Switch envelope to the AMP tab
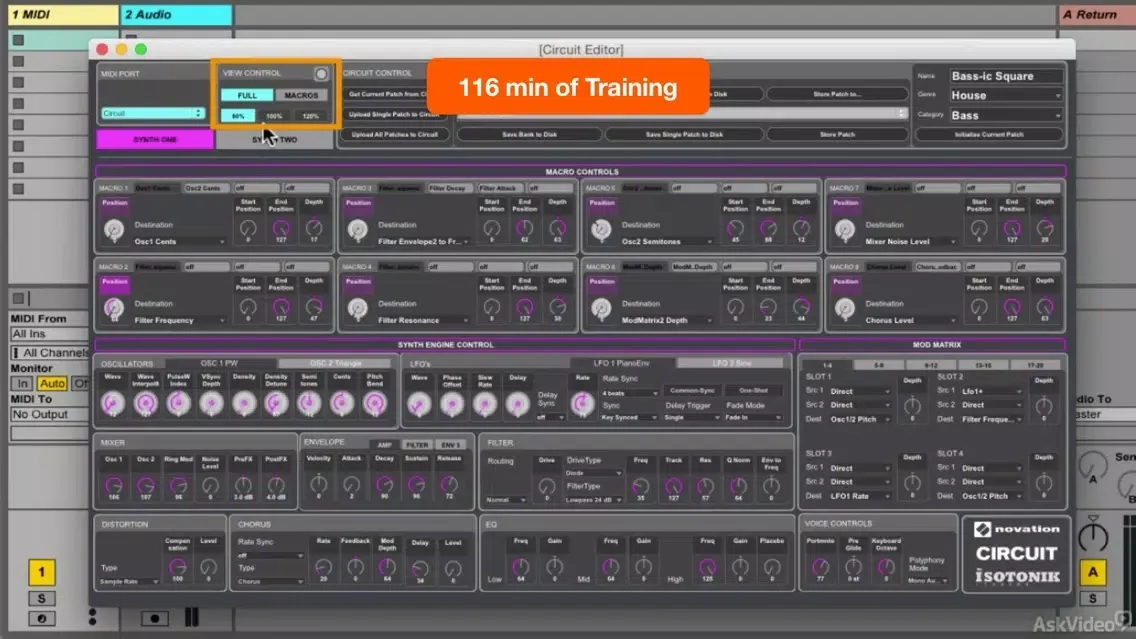This screenshot has width=1136, height=639. 384,445
